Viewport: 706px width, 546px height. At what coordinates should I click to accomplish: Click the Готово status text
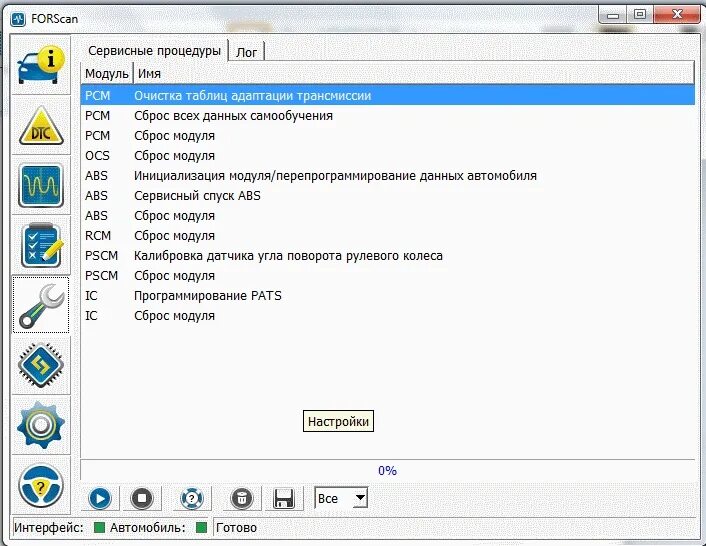(236, 528)
